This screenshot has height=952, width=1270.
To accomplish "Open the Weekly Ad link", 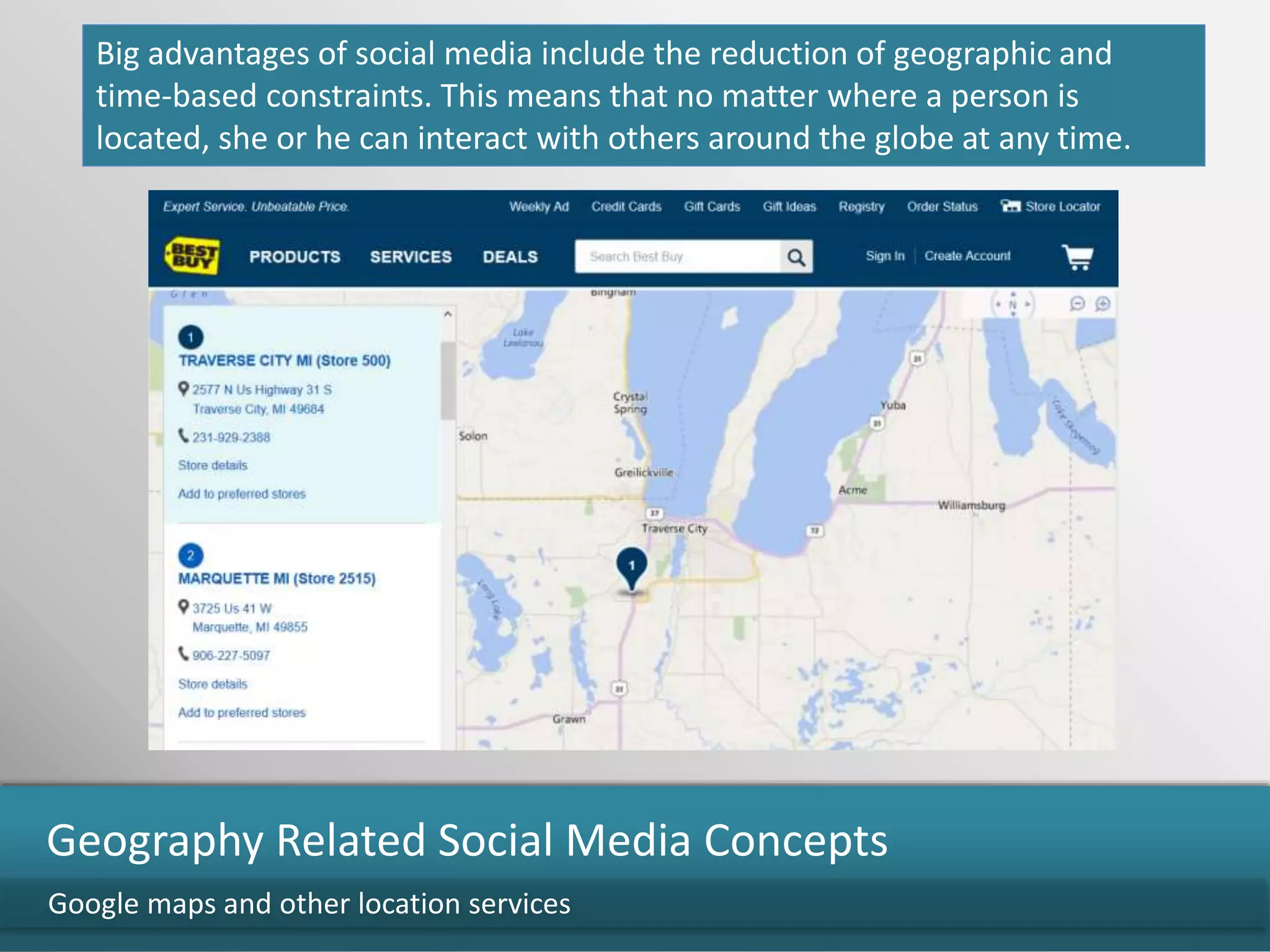I will (539, 206).
